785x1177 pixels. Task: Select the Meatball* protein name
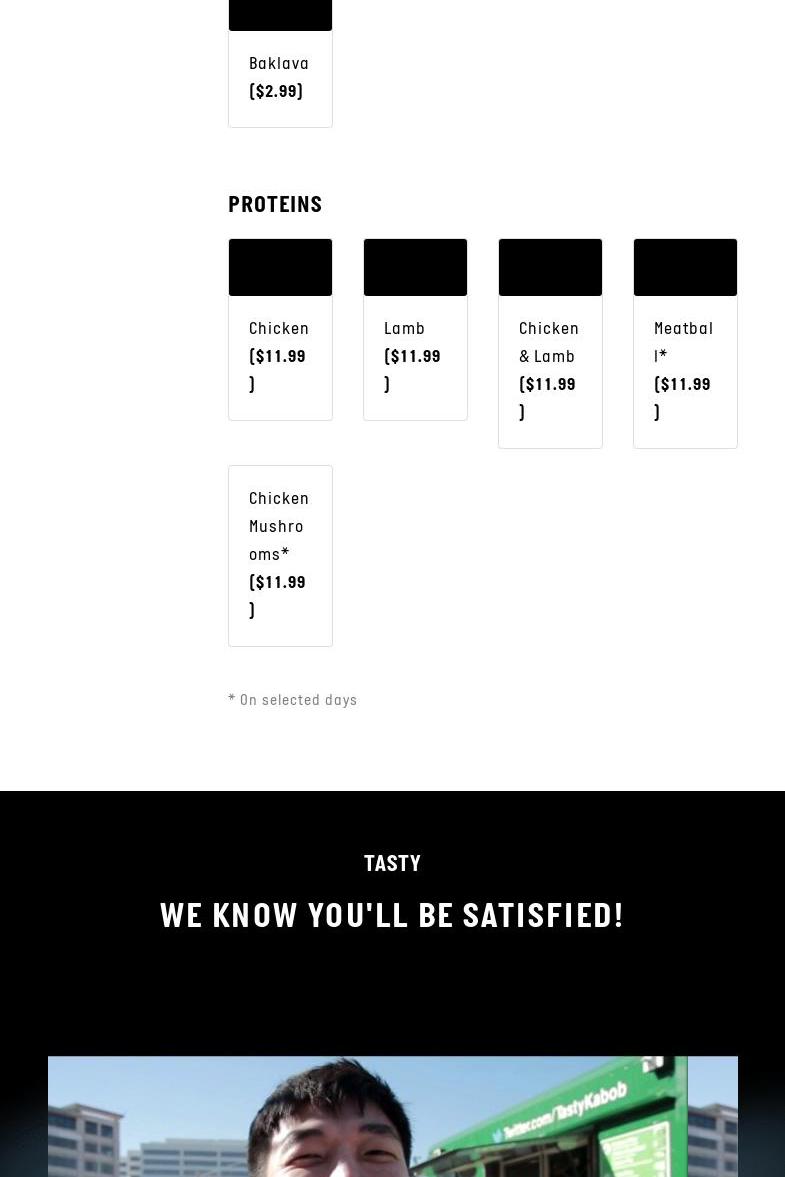683,342
